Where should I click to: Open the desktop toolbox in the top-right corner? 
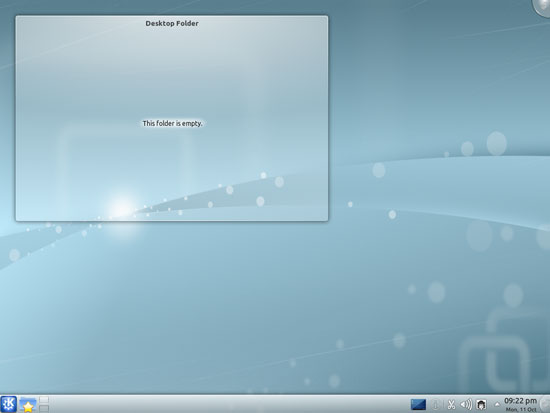[542, 6]
